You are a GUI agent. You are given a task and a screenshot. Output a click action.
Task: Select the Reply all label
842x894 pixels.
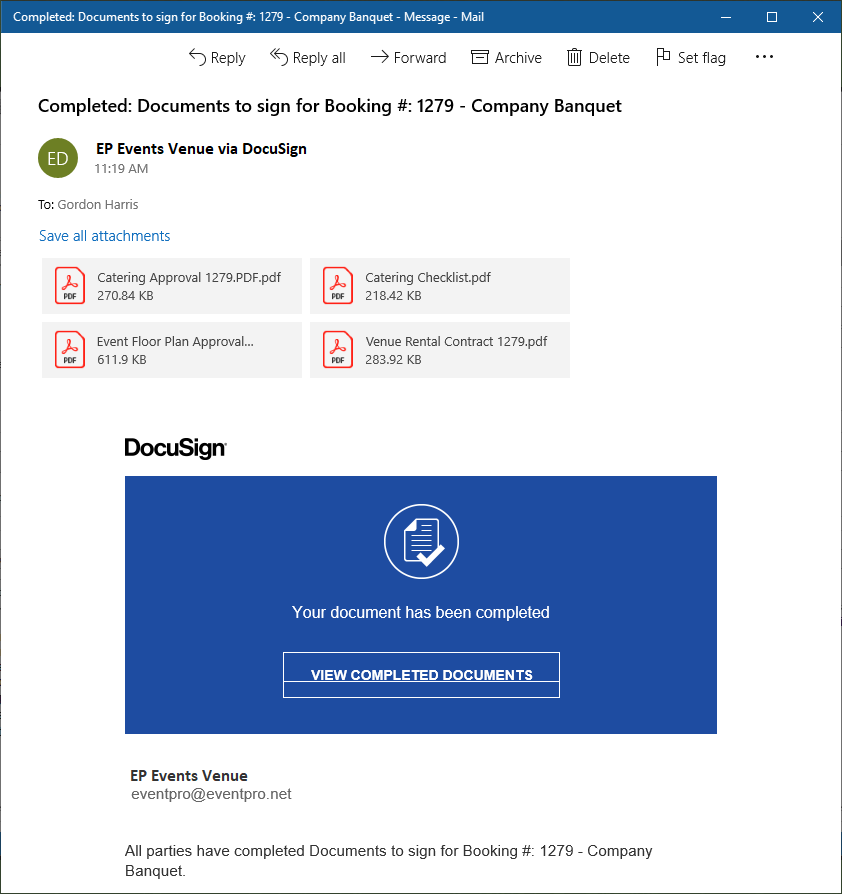tap(319, 58)
